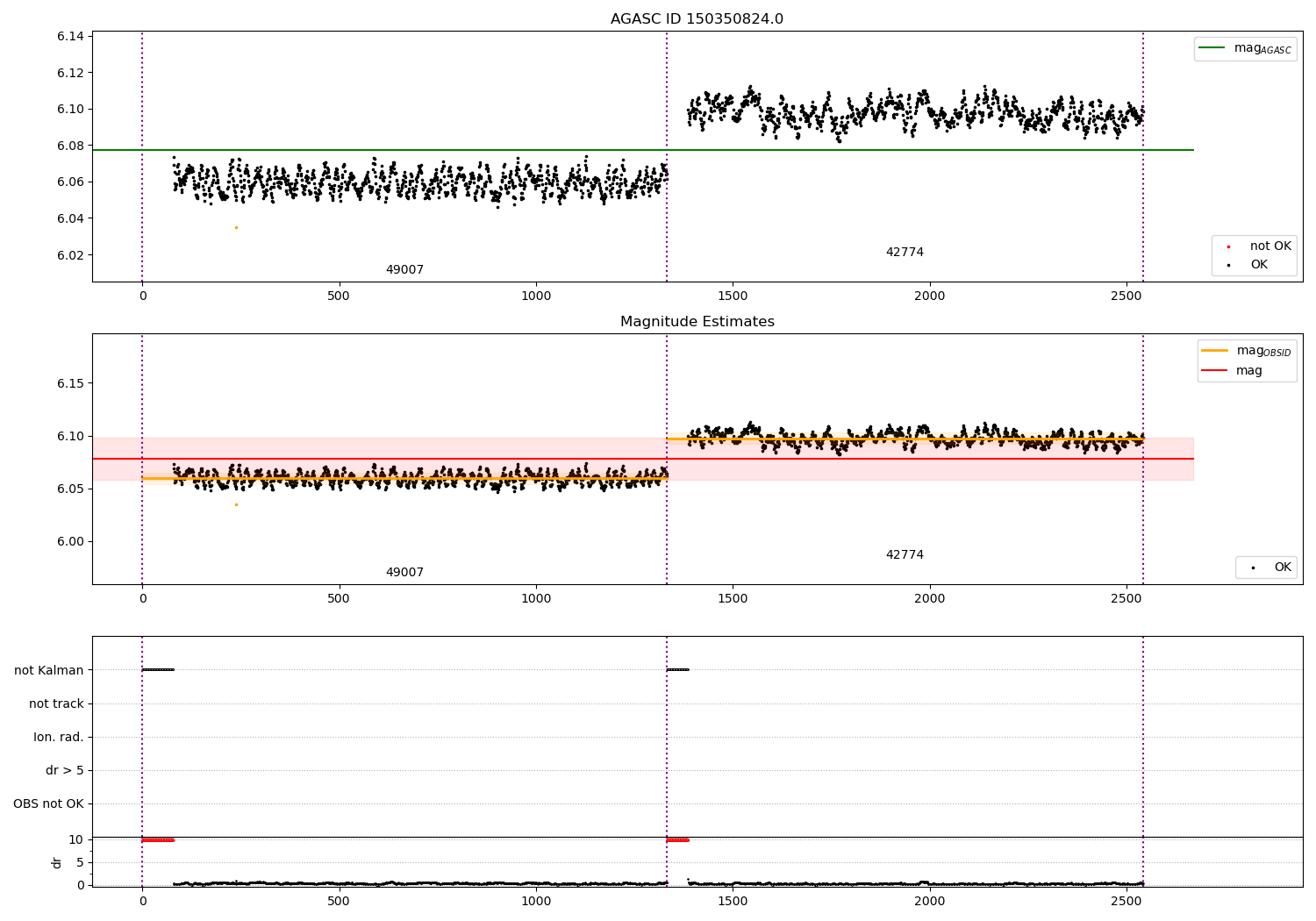Click the 6.06 y-axis tick label
Image resolution: width=1316 pixels, height=921 pixels.
click(x=70, y=182)
